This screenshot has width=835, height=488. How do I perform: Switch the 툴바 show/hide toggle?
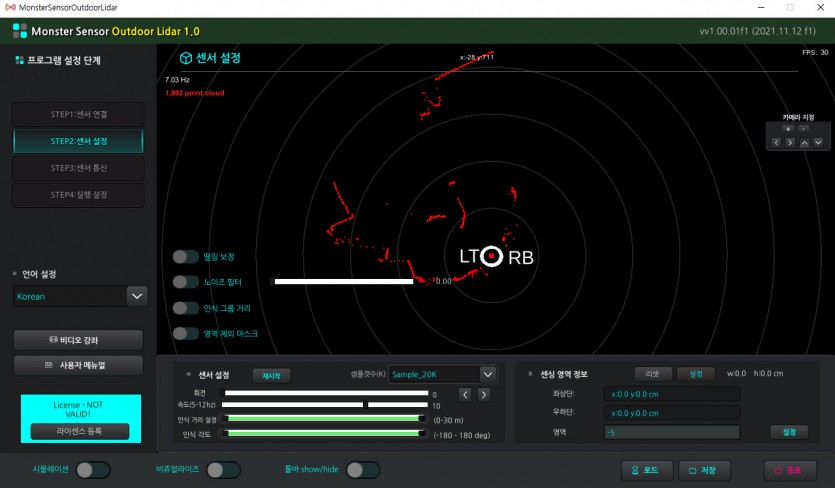tap(363, 470)
